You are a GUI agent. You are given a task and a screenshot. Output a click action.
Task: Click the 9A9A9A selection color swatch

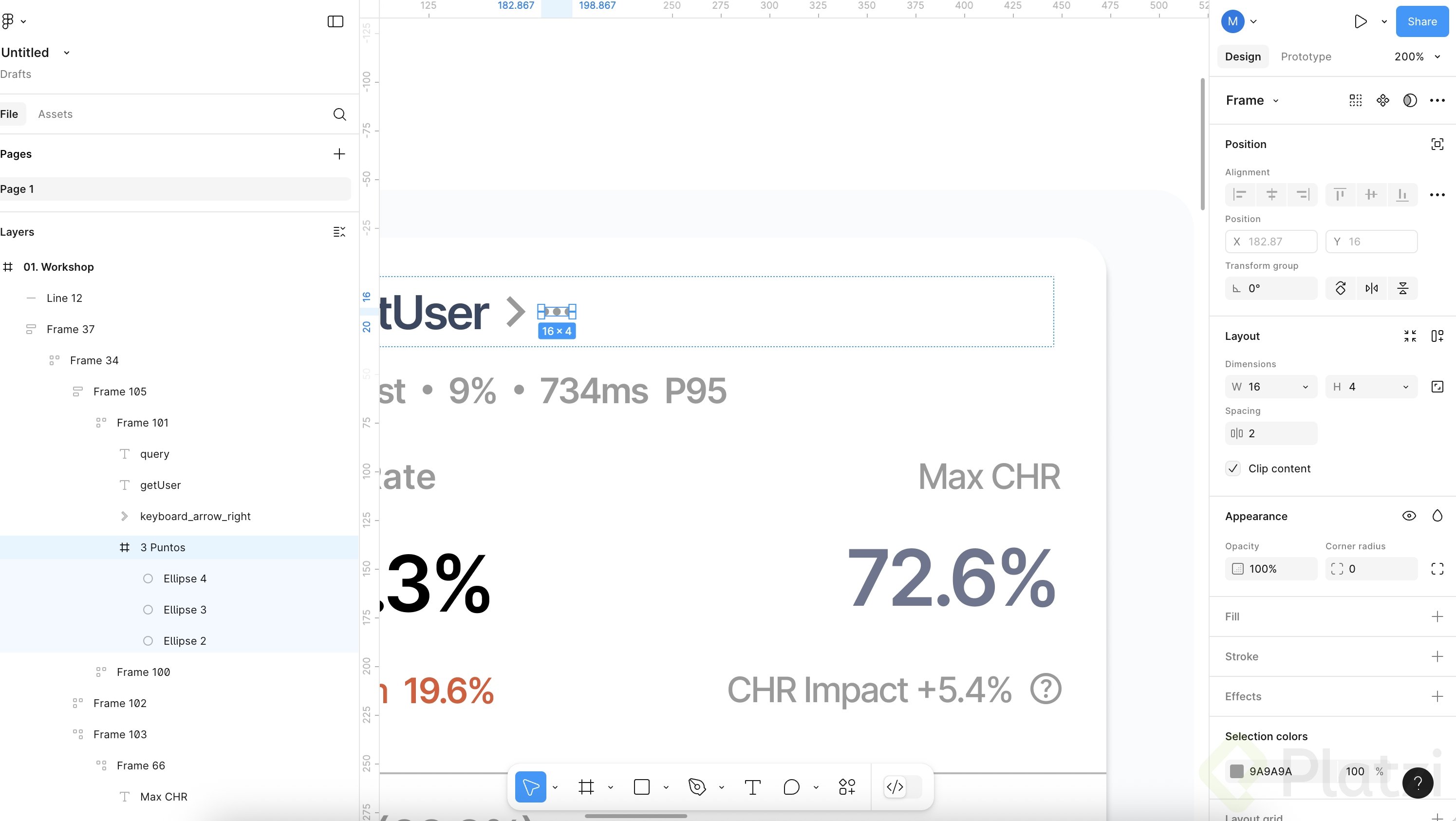point(1237,771)
